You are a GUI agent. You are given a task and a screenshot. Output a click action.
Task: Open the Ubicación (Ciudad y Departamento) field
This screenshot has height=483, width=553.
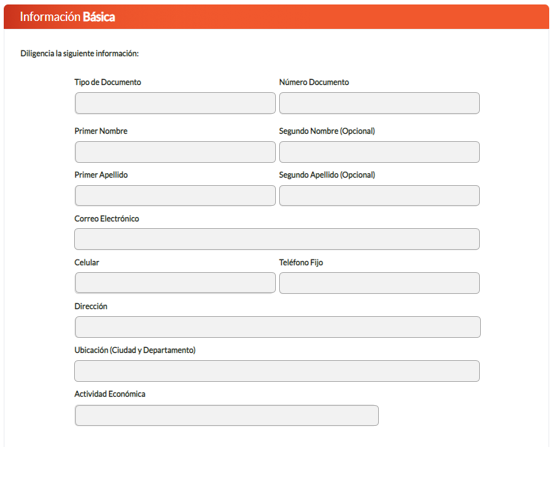pyautogui.click(x=277, y=371)
